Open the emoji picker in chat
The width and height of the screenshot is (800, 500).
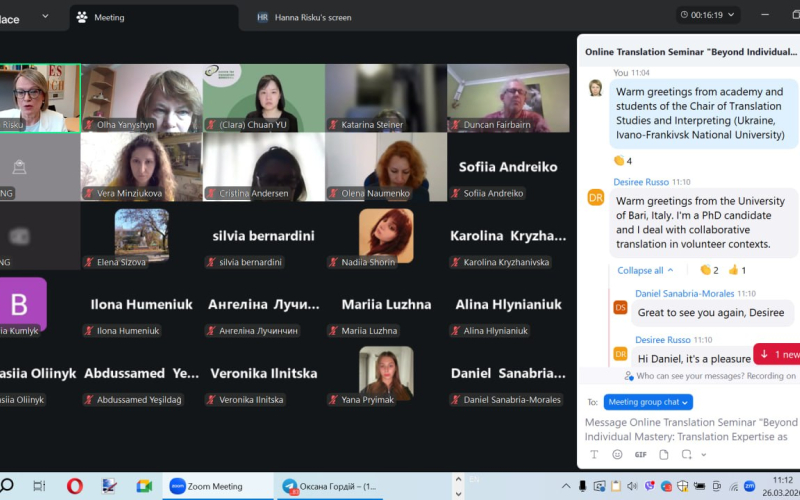pyautogui.click(x=617, y=454)
